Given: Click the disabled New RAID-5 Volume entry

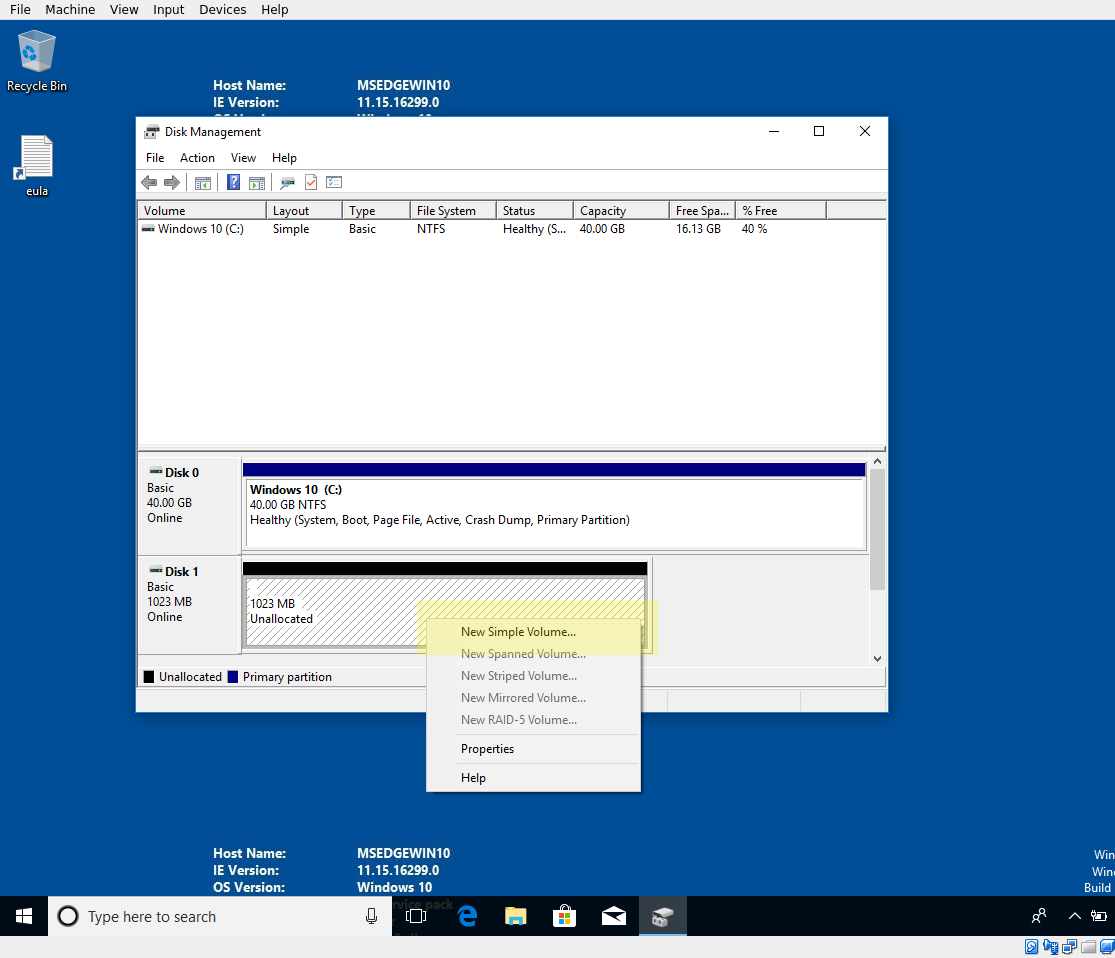Looking at the screenshot, I should pyautogui.click(x=533, y=720).
